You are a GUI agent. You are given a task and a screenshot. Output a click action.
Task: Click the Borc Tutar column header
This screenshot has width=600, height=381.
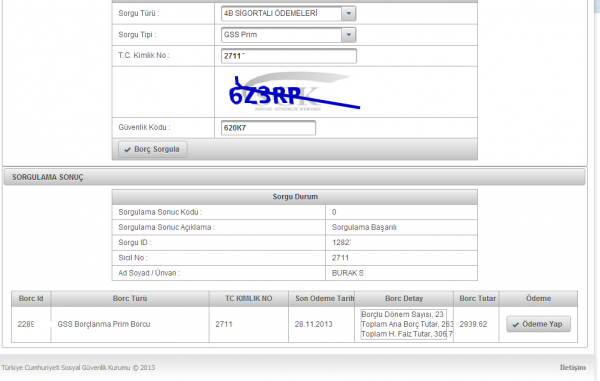476,298
